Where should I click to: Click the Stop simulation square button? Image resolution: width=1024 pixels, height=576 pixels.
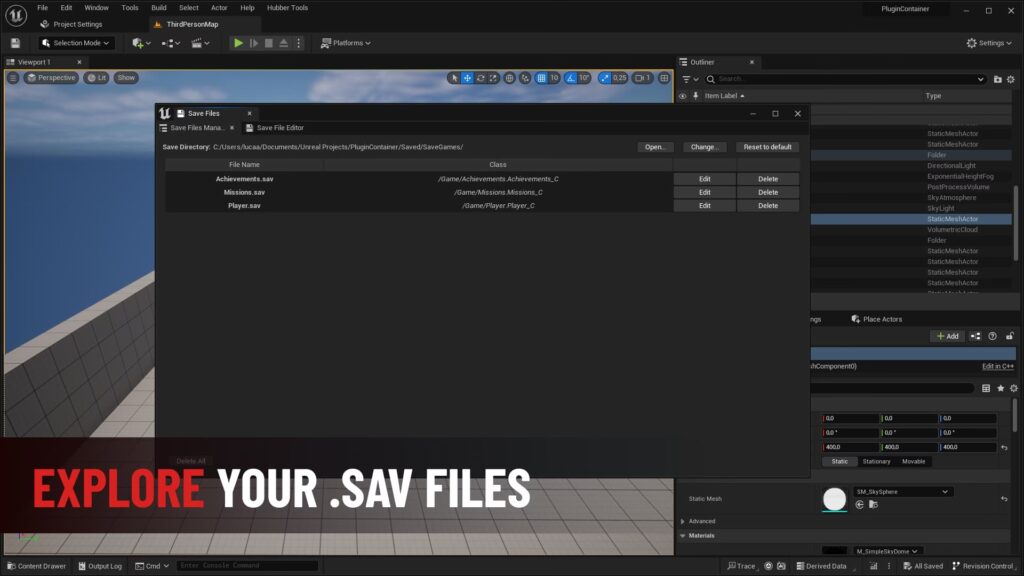point(268,43)
